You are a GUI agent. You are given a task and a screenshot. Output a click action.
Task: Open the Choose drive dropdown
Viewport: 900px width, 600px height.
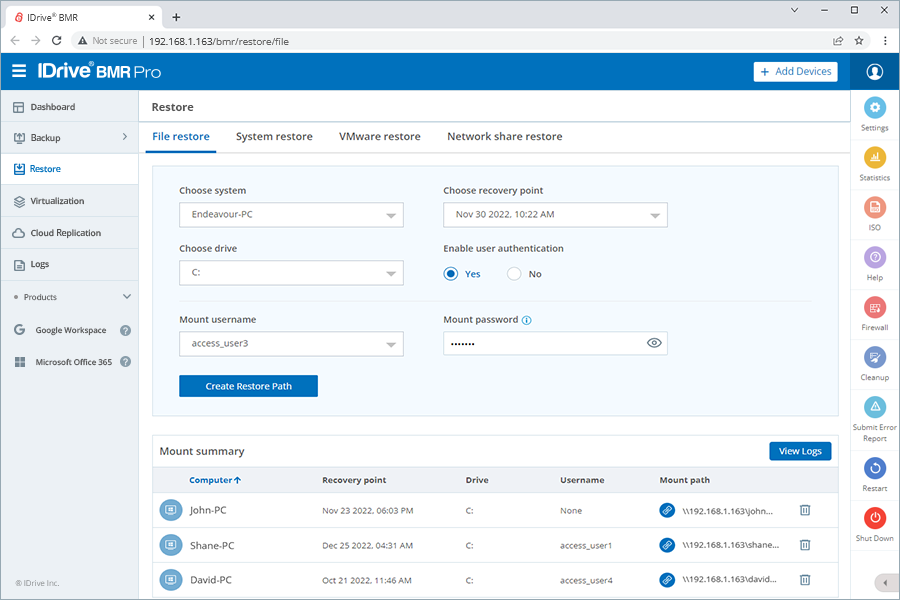point(291,273)
